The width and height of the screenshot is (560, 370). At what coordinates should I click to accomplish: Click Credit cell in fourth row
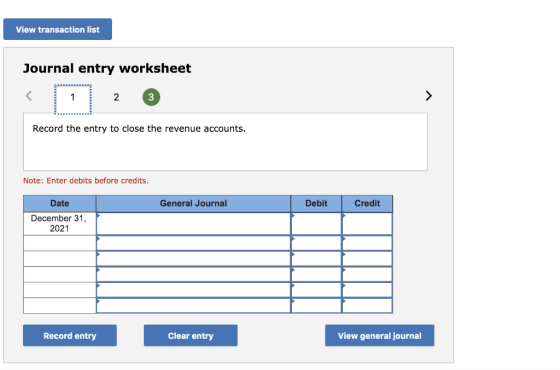[367, 275]
